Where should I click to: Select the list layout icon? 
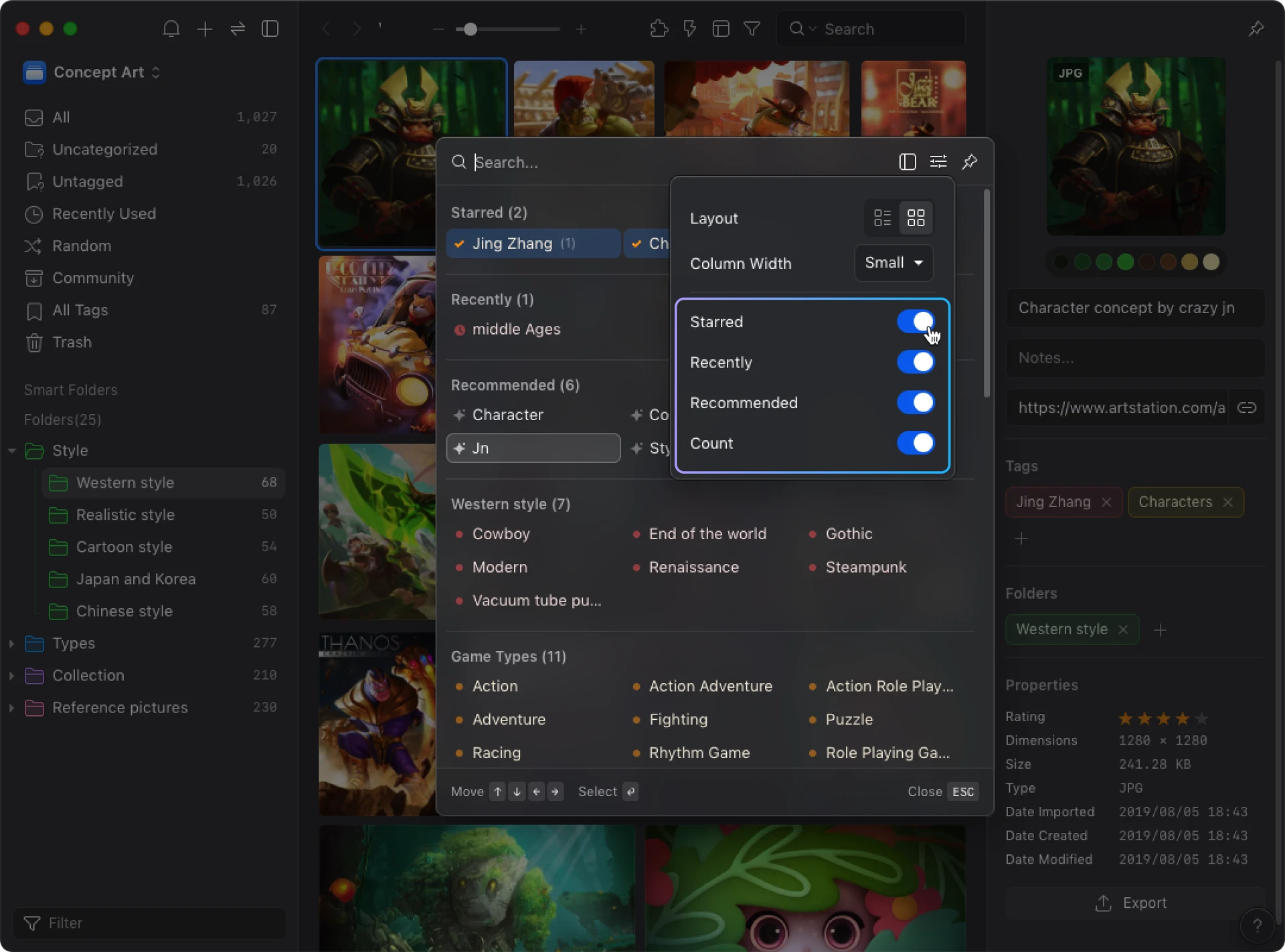point(882,218)
